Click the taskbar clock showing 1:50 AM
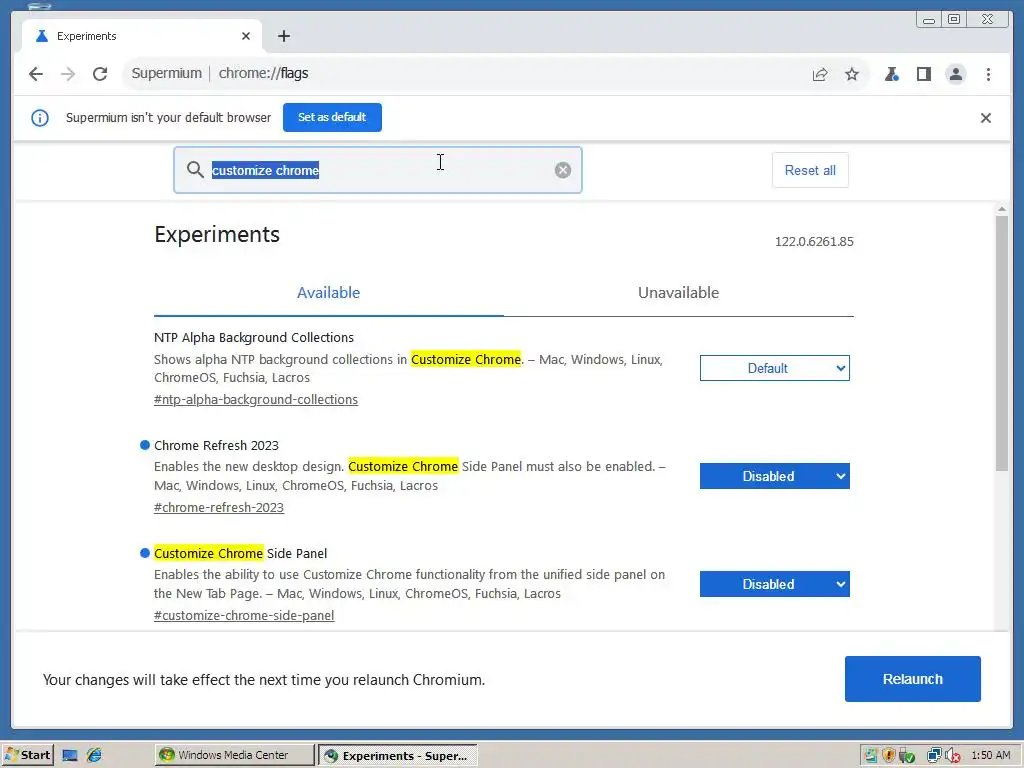This screenshot has width=1024, height=768. [x=991, y=756]
